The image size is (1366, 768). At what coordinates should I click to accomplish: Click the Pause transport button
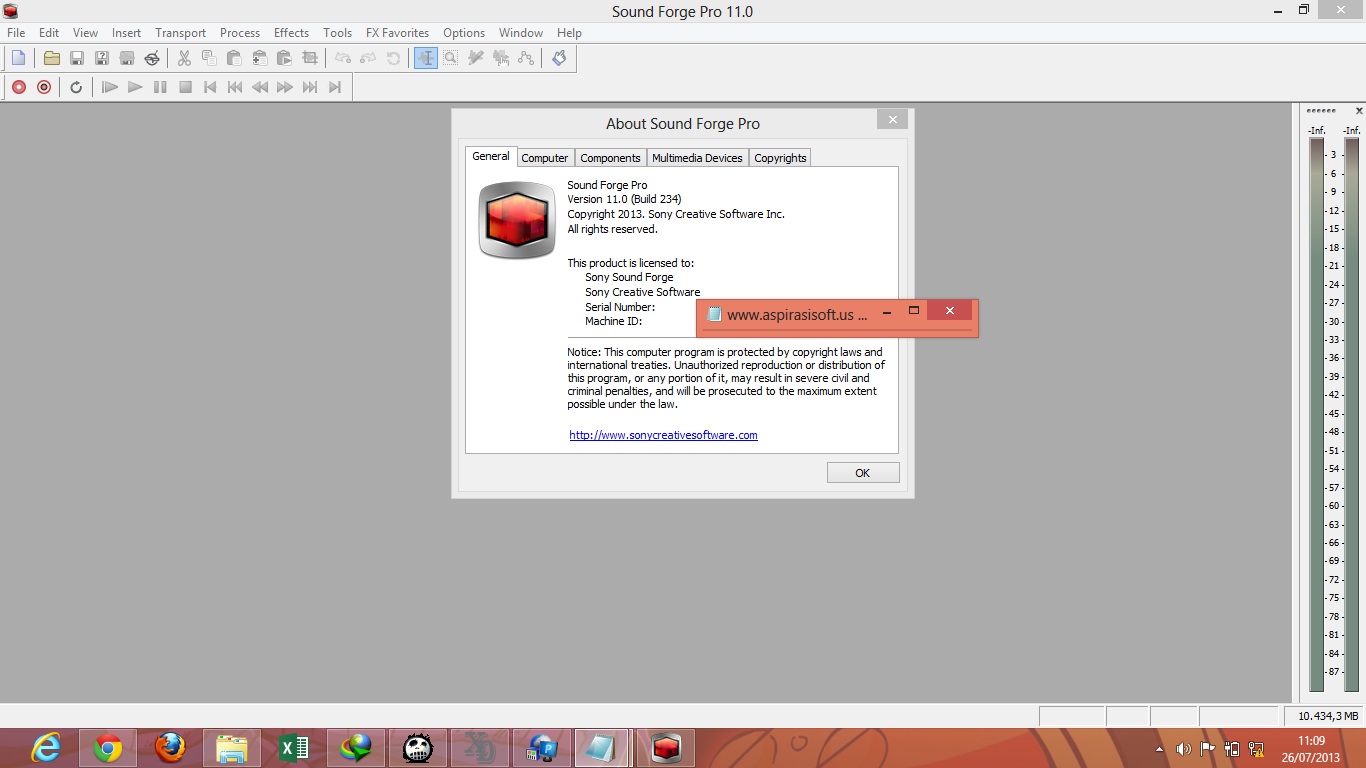(160, 87)
